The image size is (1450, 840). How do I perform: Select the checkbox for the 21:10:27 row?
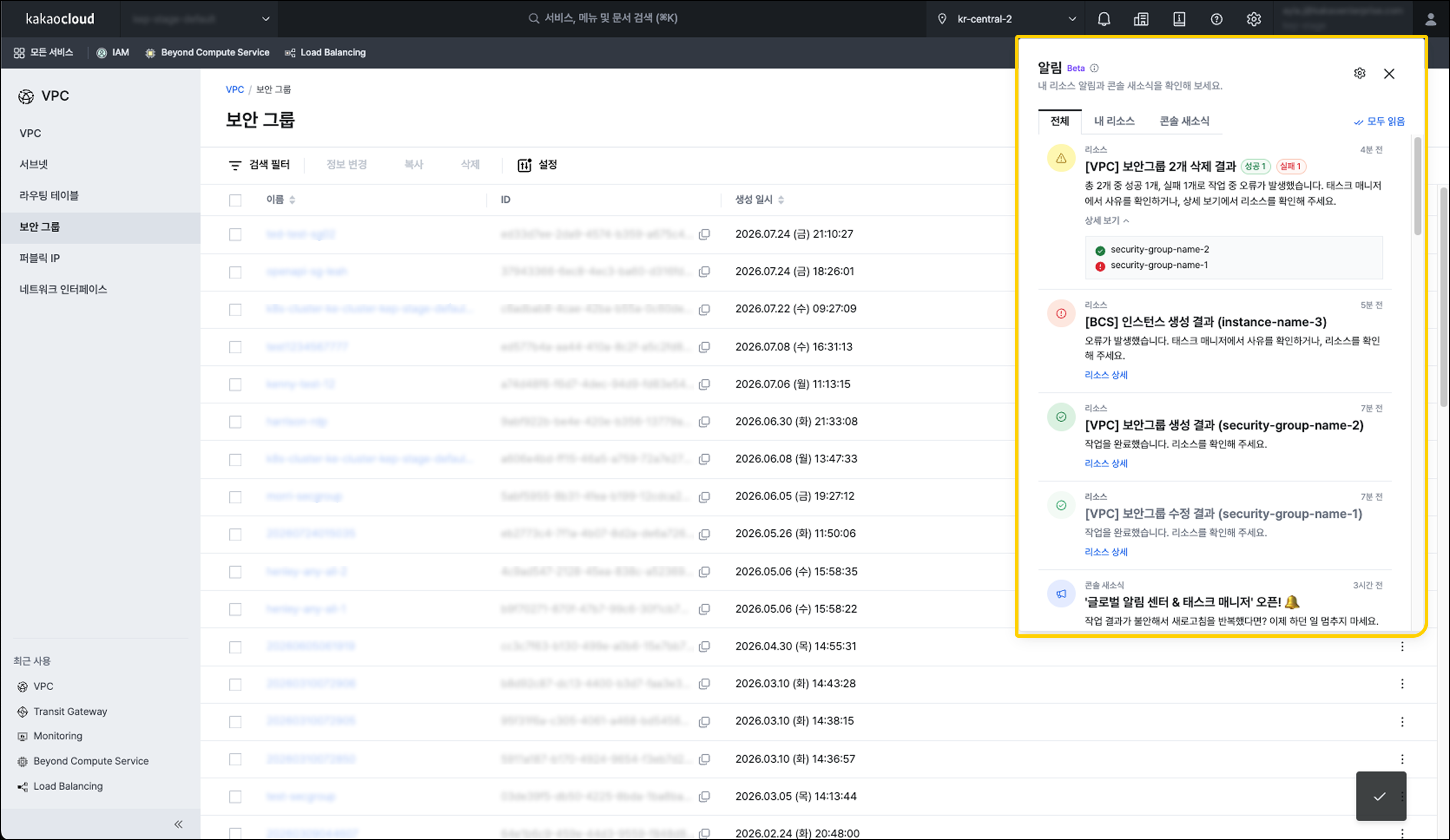click(x=235, y=235)
